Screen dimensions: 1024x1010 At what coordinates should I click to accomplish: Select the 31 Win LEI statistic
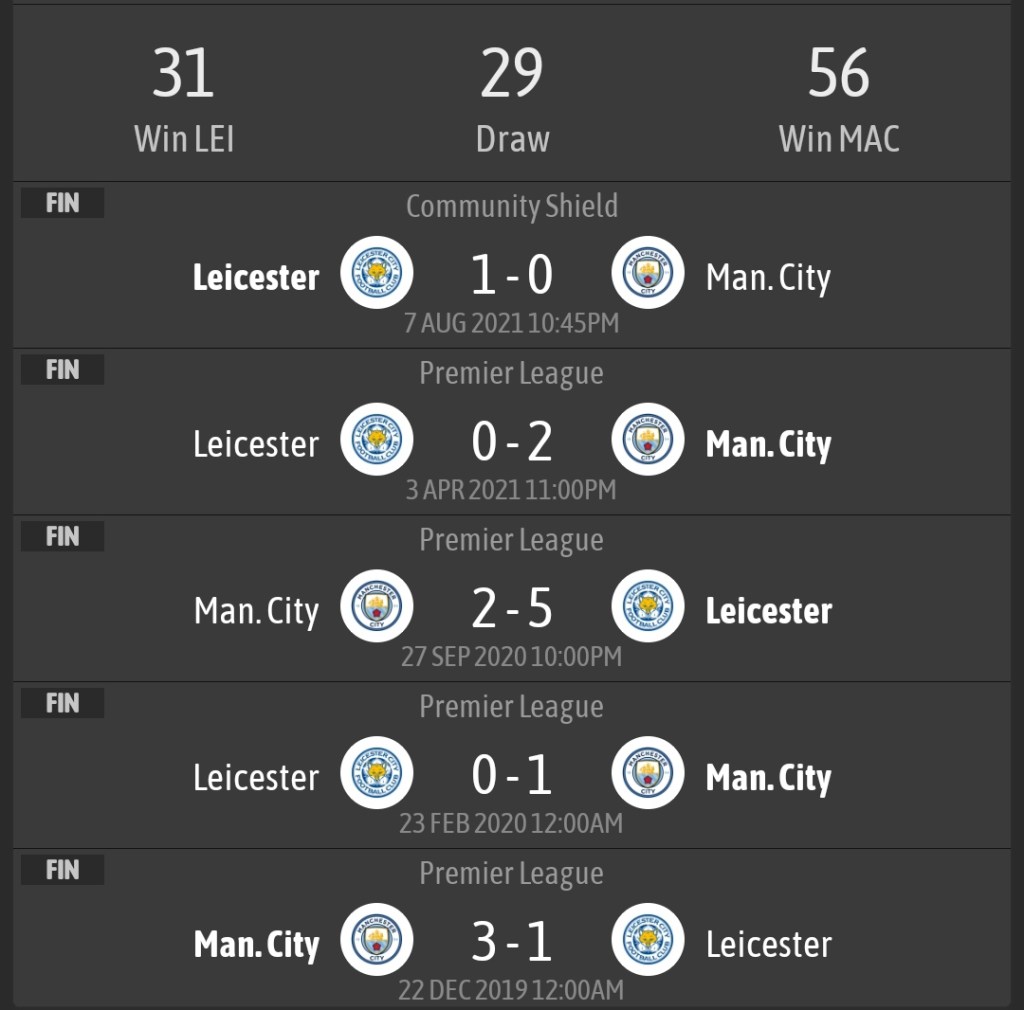click(184, 100)
